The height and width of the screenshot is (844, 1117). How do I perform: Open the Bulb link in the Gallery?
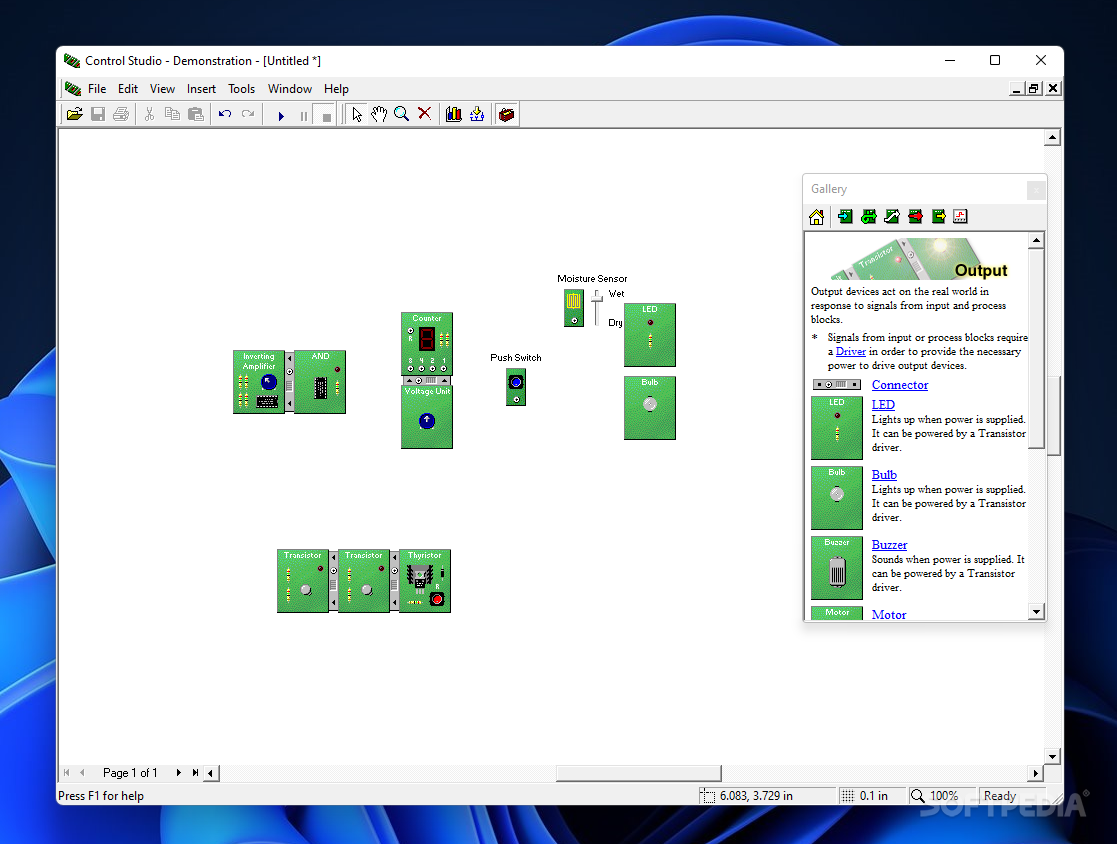[x=884, y=474]
